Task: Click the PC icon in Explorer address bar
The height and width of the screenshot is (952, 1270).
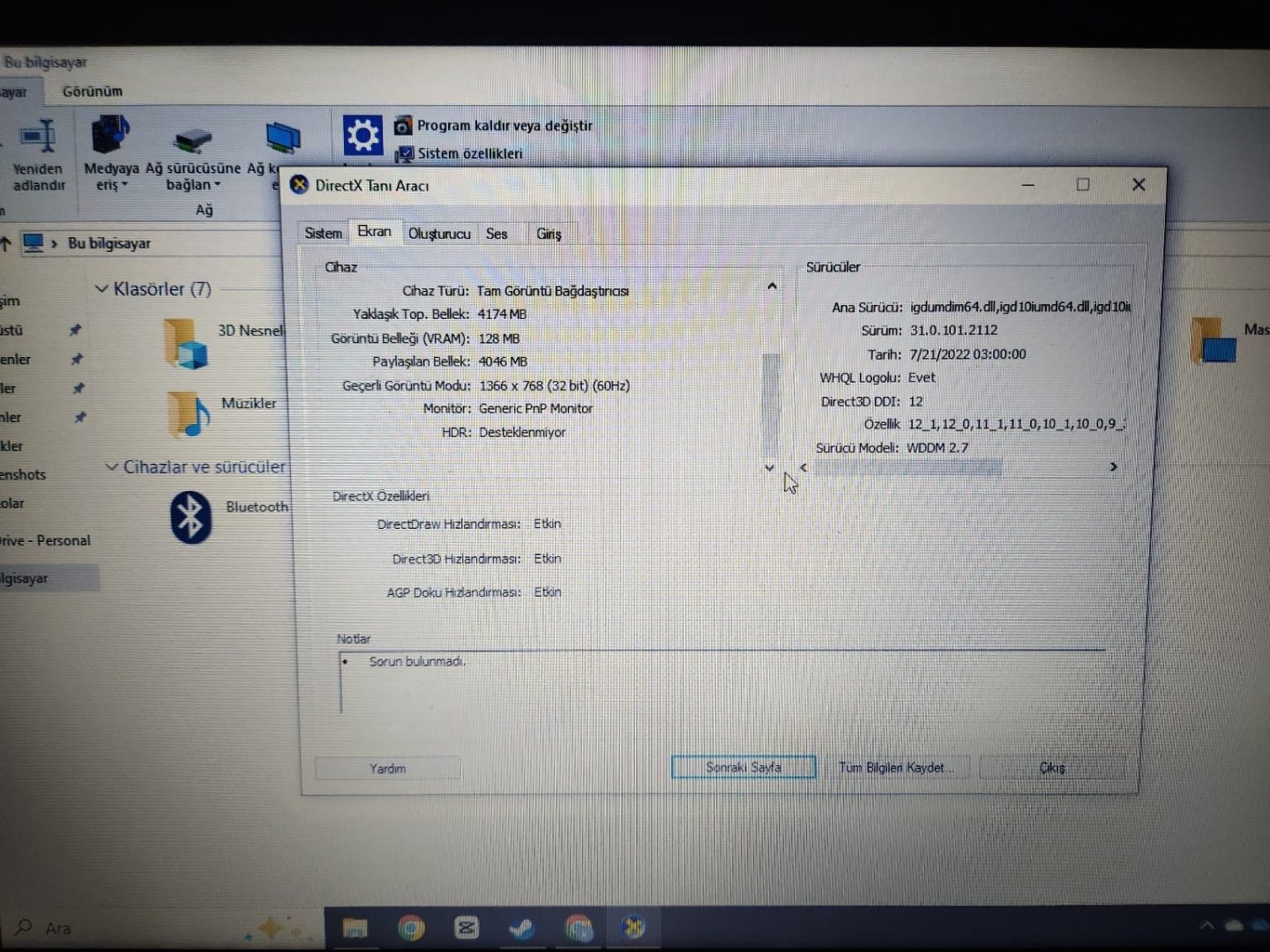Action: (34, 242)
